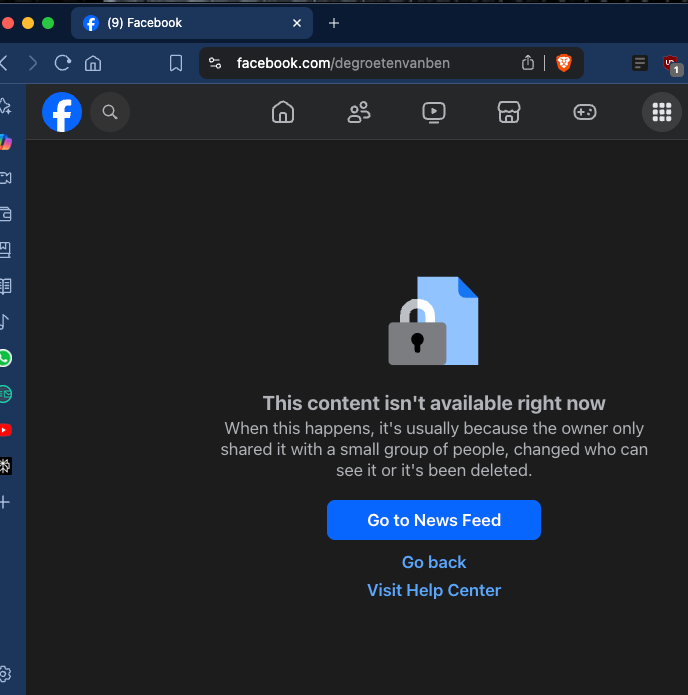Open the Facebook Home tab icon
The width and height of the screenshot is (688, 695).
[x=283, y=112]
